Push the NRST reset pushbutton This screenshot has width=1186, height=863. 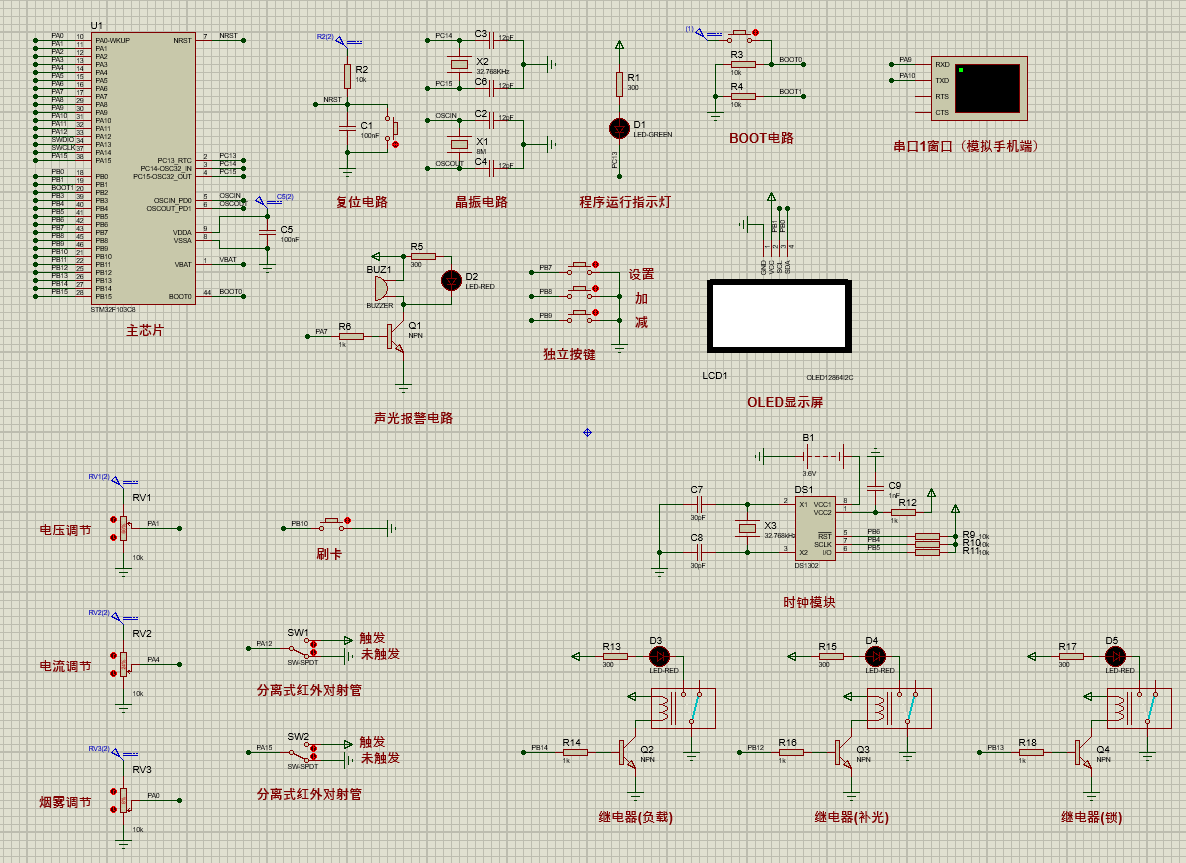point(392,131)
